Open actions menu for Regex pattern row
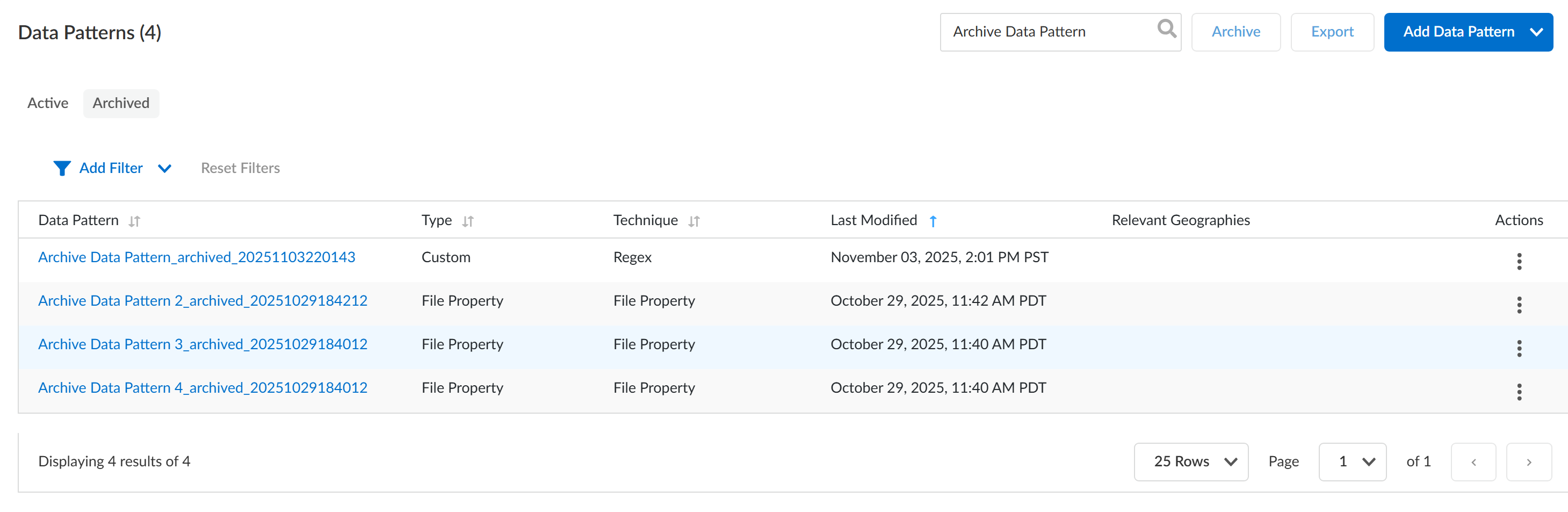The height and width of the screenshot is (512, 1568). (1519, 261)
